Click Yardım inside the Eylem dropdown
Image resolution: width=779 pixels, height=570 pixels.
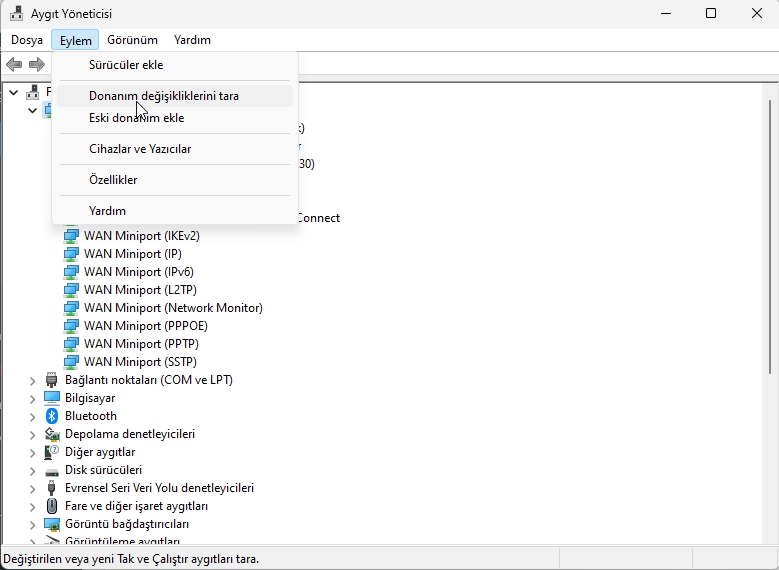point(175,211)
